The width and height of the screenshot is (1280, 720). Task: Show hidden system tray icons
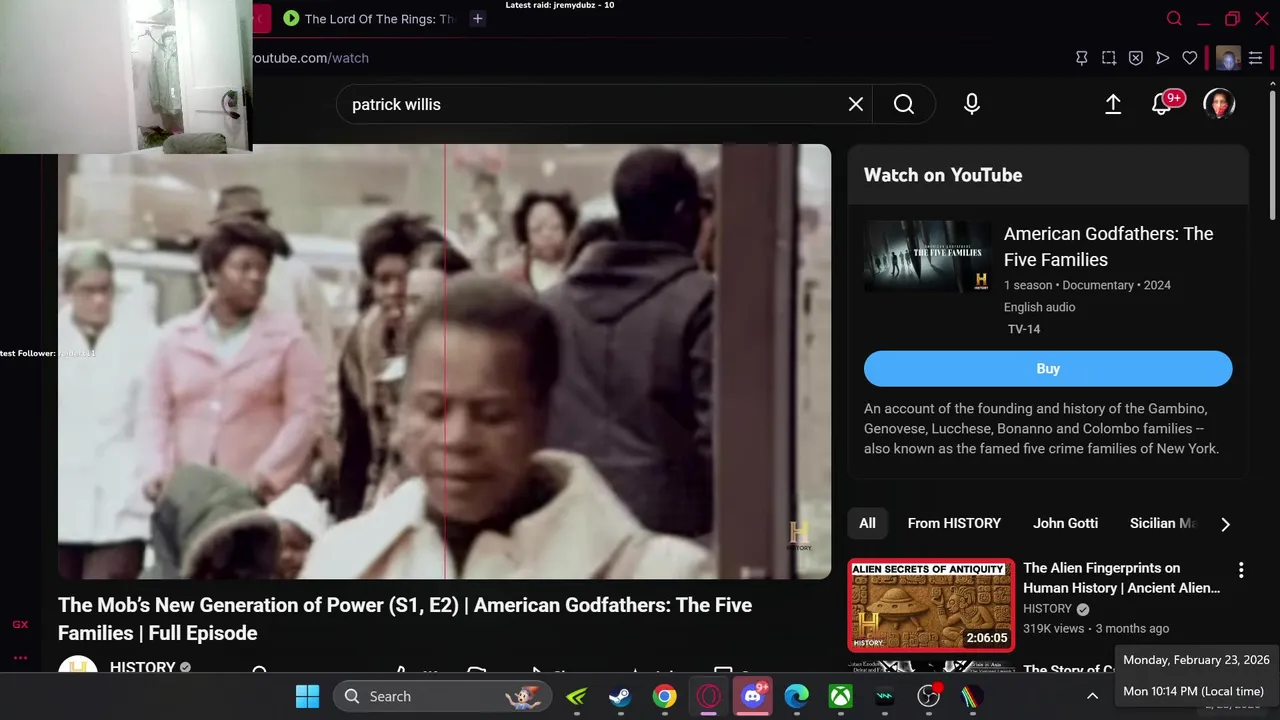[x=1093, y=696]
